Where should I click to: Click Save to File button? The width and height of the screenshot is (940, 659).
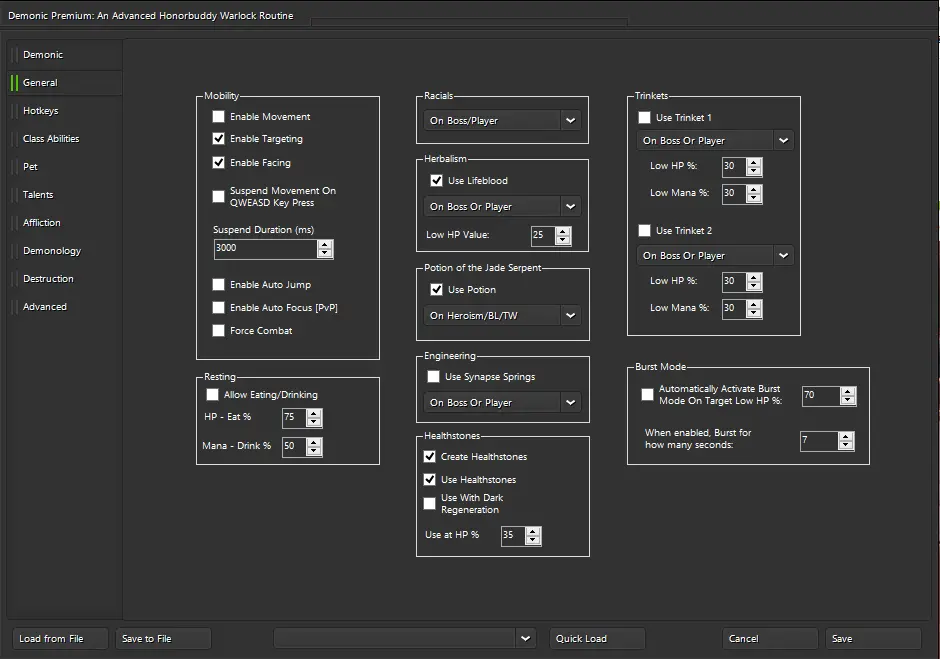tap(163, 639)
